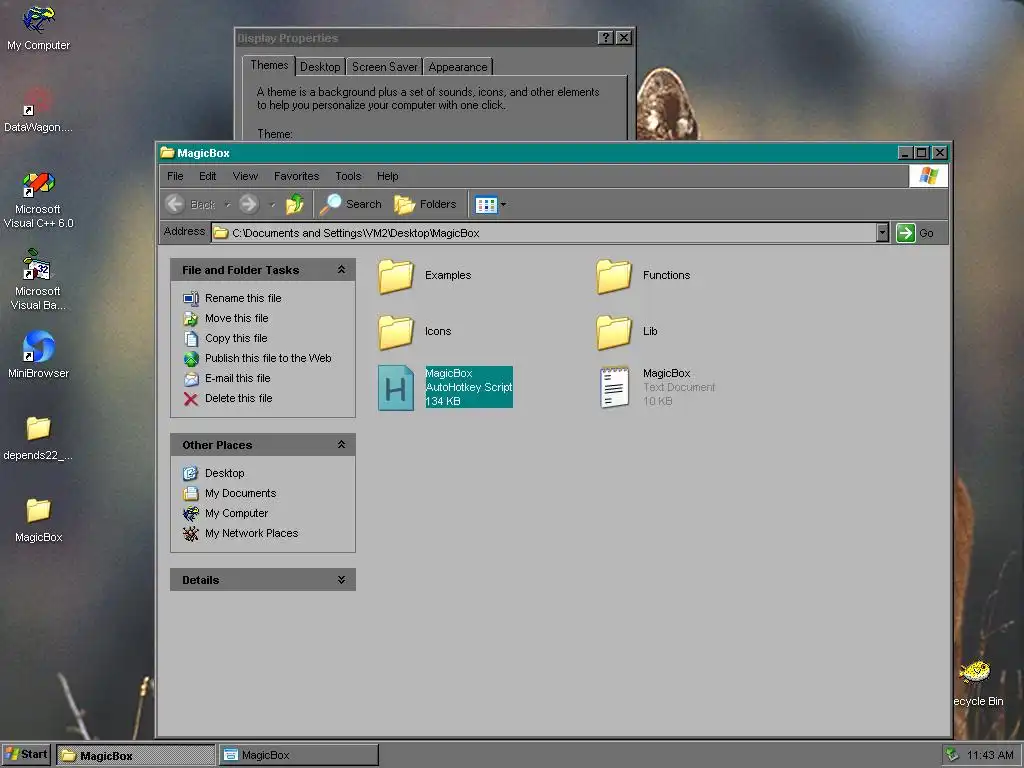This screenshot has height=768, width=1024.
Task: Go to My Documents in Other Places
Action: point(230,494)
